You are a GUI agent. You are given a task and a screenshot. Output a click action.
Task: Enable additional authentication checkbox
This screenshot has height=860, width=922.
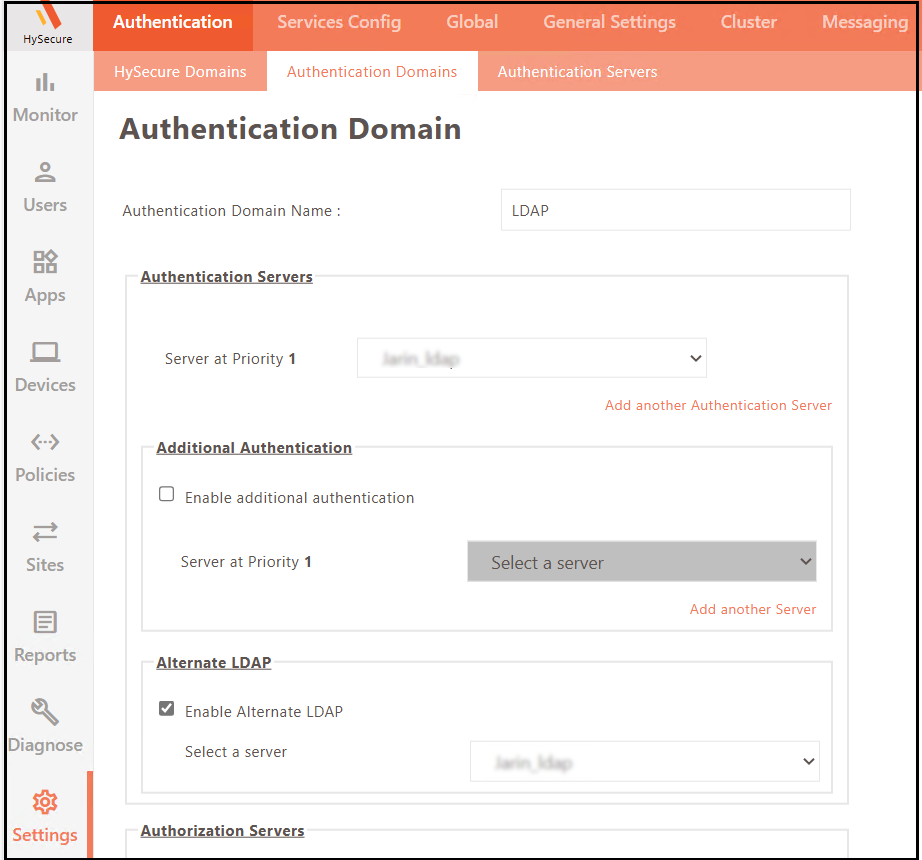[167, 494]
